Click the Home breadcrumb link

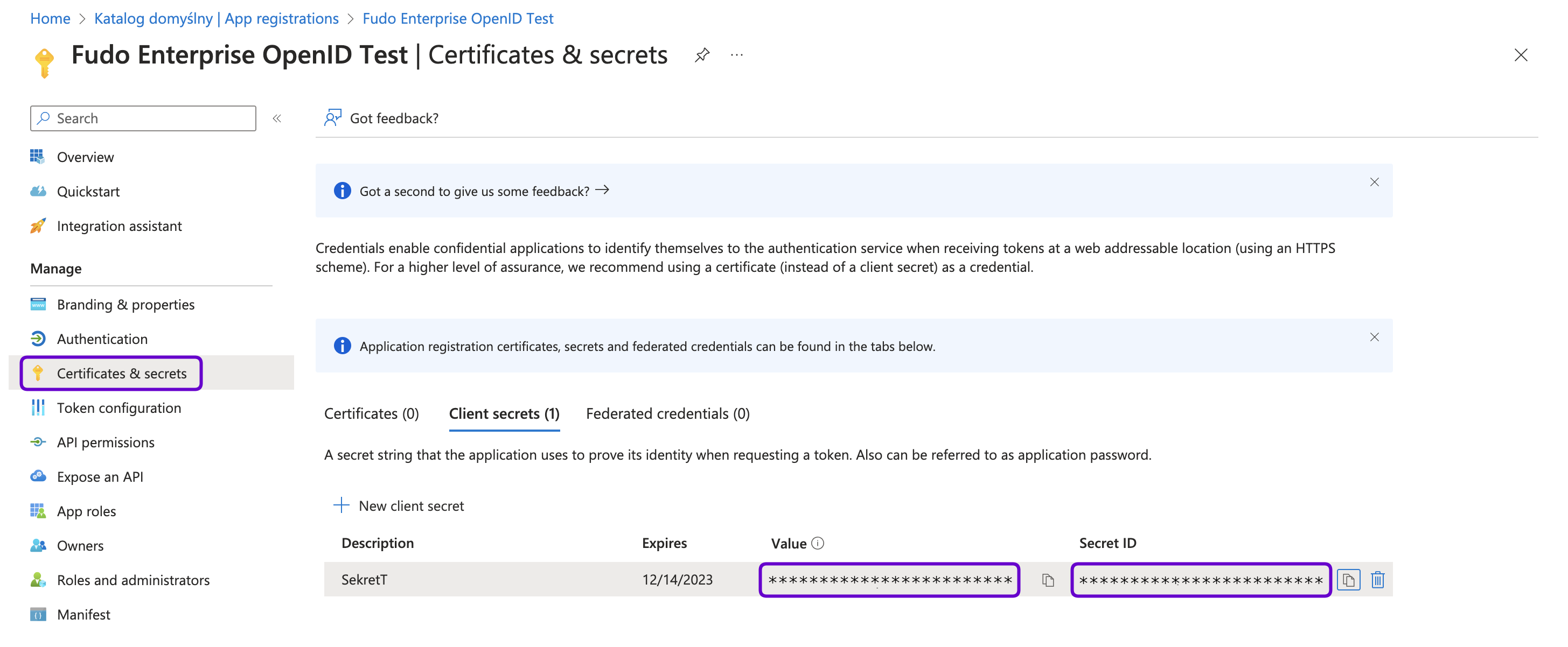point(50,18)
